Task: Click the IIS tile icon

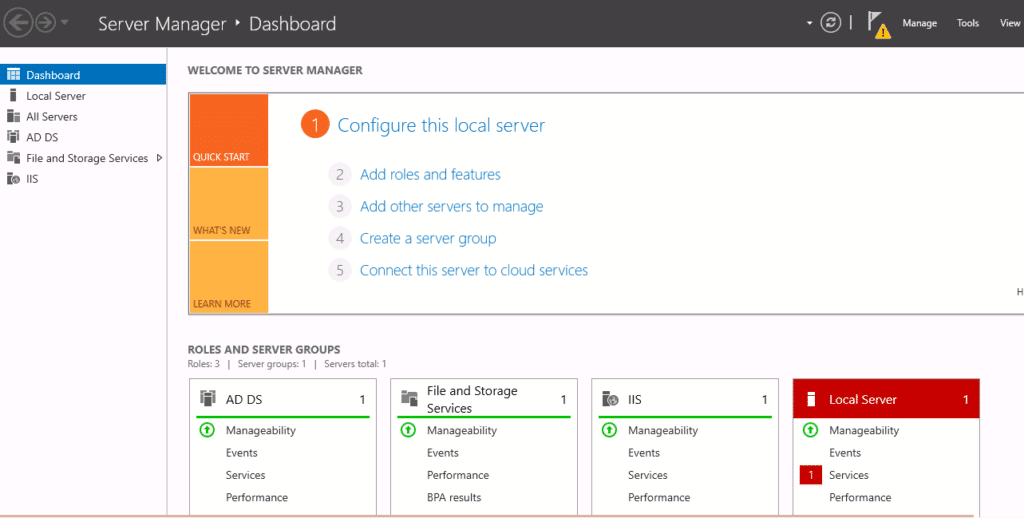Action: point(610,398)
